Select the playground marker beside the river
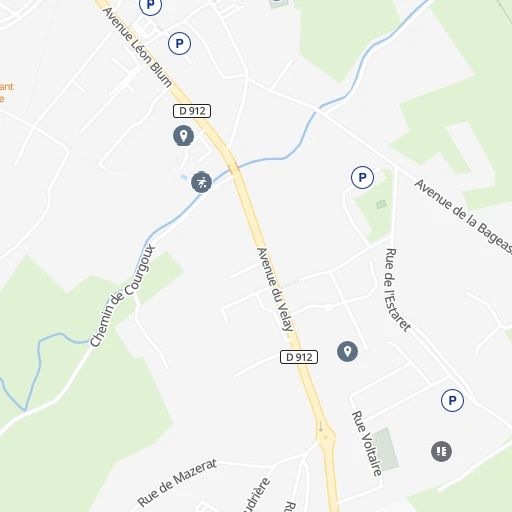Viewport: 512px width, 512px height. pos(201,182)
